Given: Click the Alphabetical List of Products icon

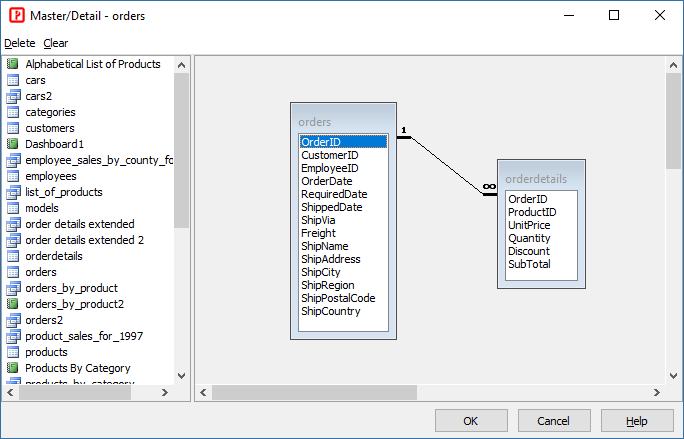Looking at the screenshot, I should click(13, 64).
